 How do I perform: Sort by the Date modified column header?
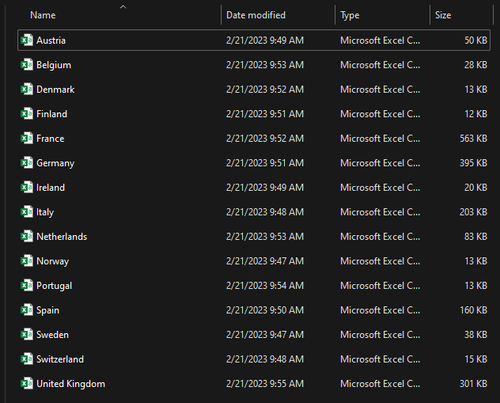point(256,15)
